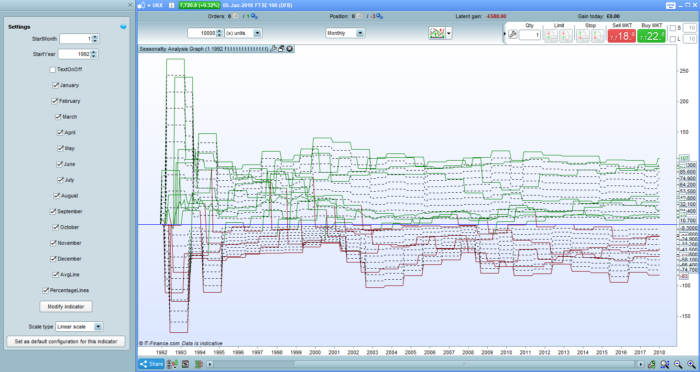Remove the Seasonality Analysis Graph indicator
The height and width of the screenshot is (372, 700).
pyautogui.click(x=289, y=49)
